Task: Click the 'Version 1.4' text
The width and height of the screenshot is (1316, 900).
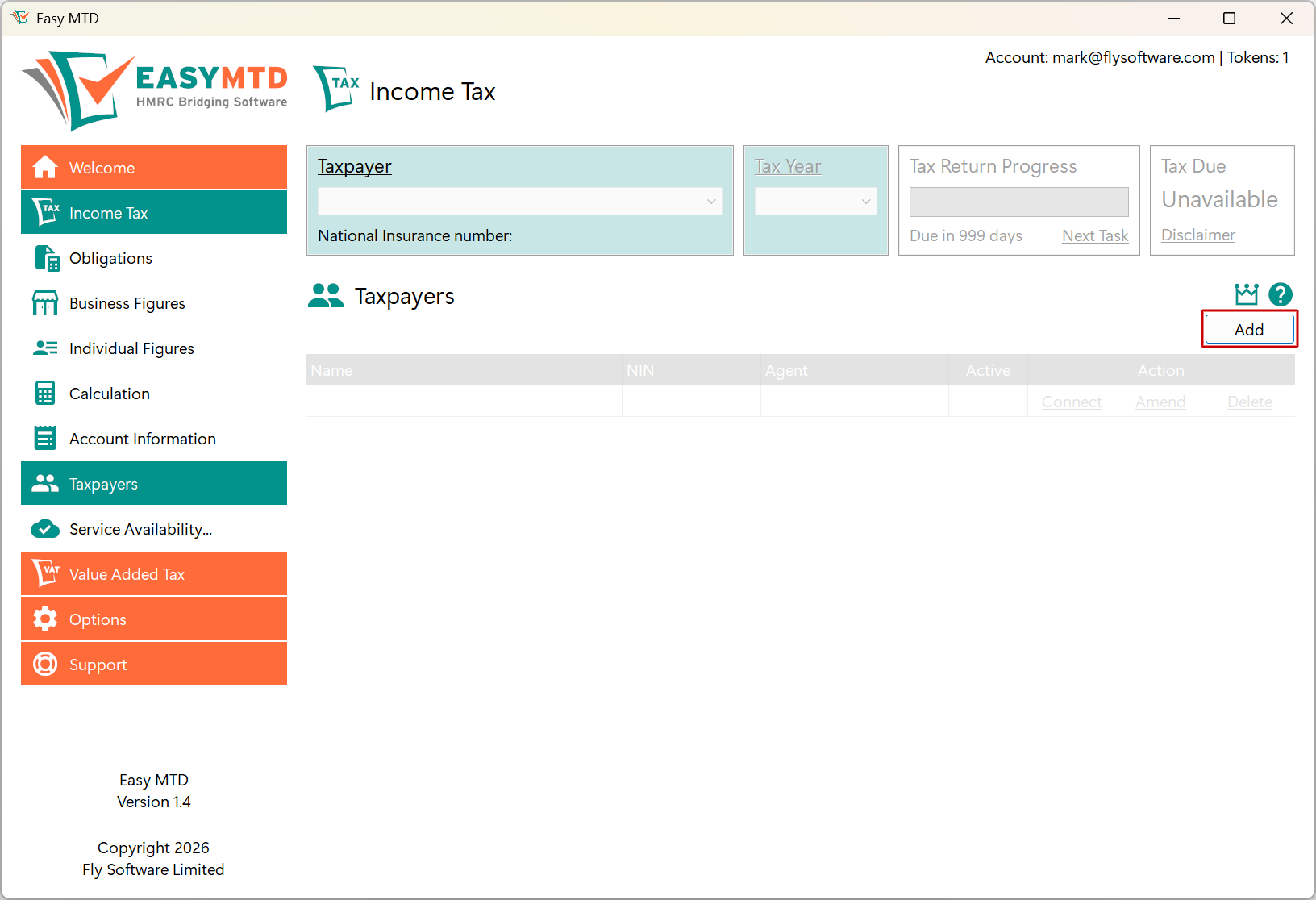Action: 154,802
